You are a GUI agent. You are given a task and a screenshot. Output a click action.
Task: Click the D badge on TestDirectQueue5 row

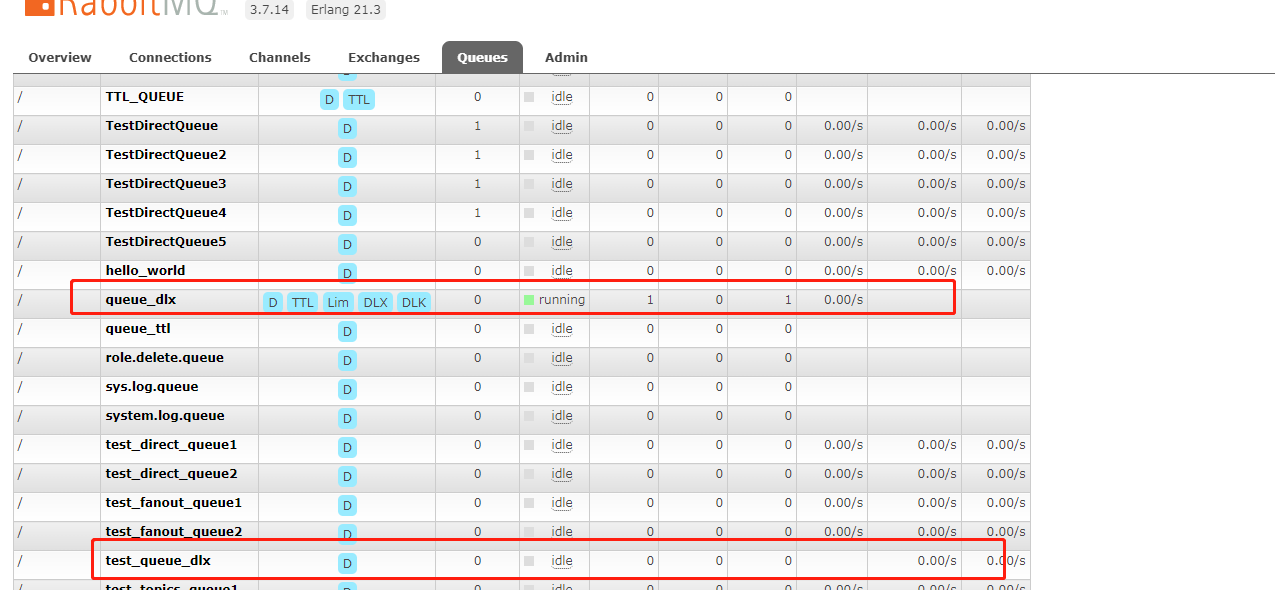[x=347, y=245]
